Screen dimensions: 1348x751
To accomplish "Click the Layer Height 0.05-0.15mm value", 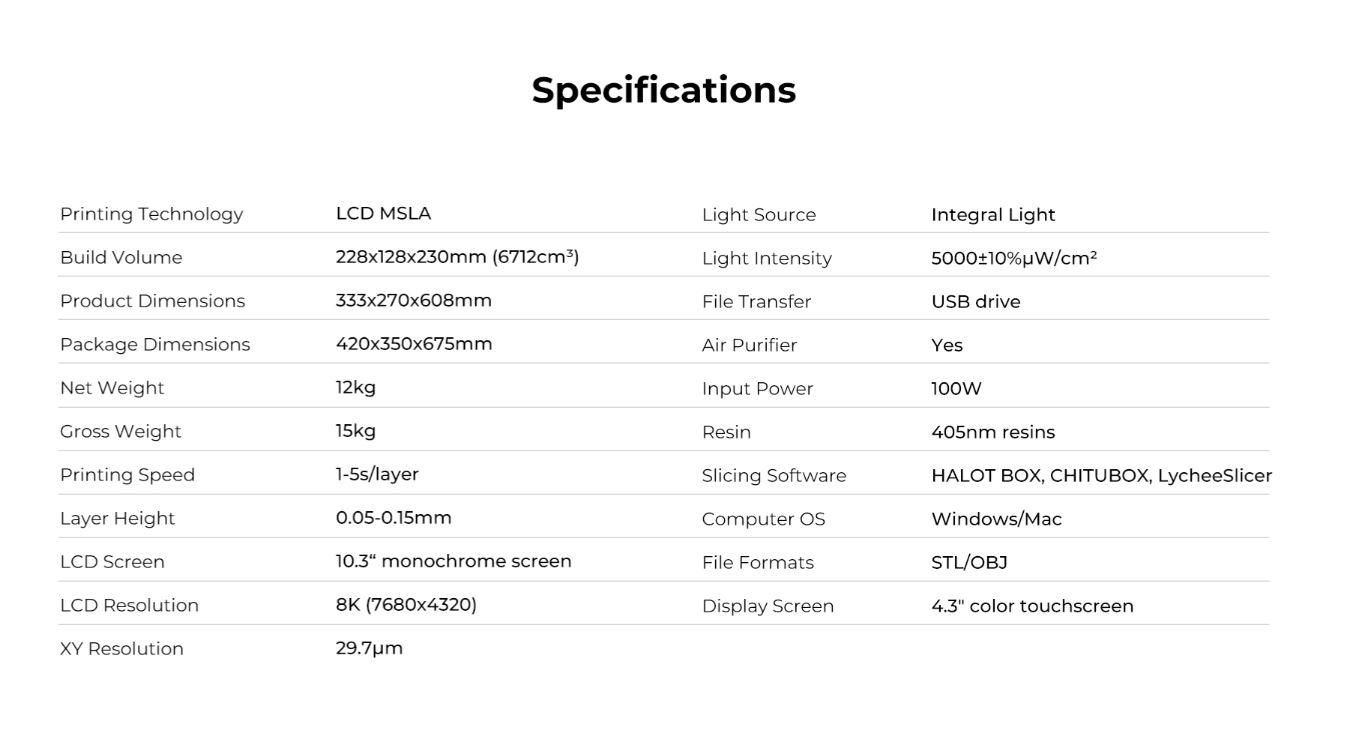I will 393,518.
